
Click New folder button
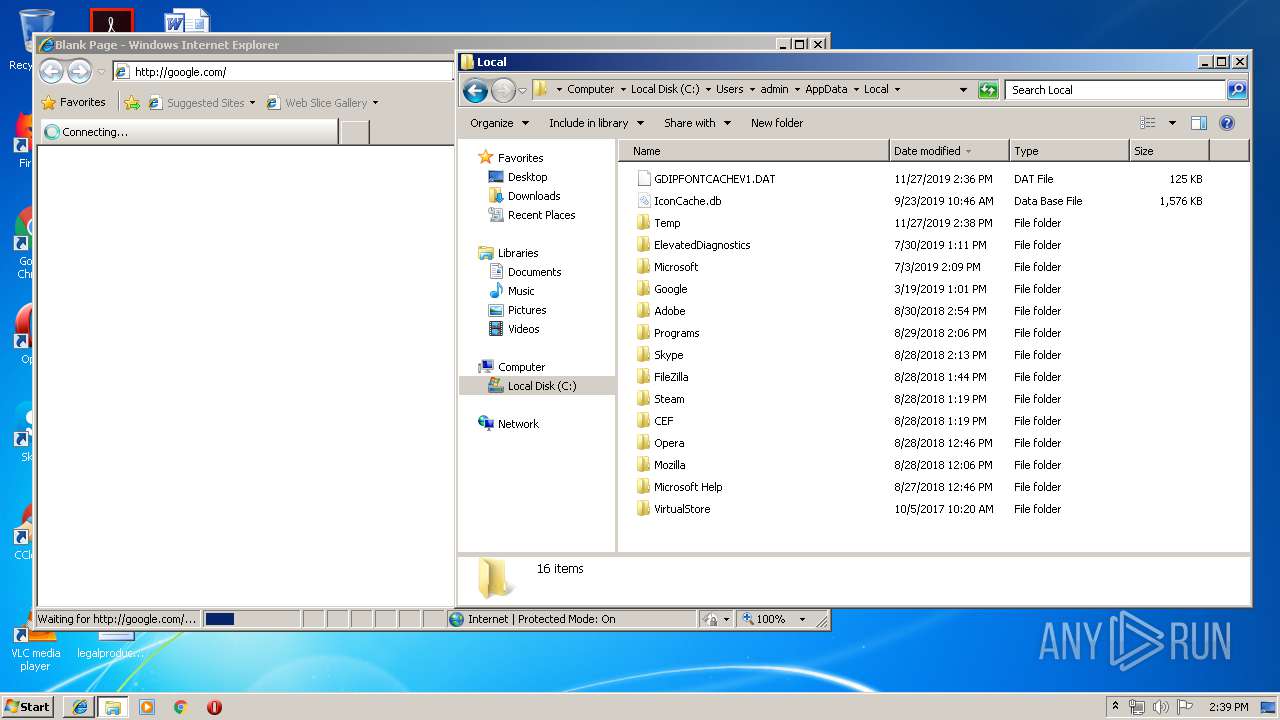tap(777, 123)
